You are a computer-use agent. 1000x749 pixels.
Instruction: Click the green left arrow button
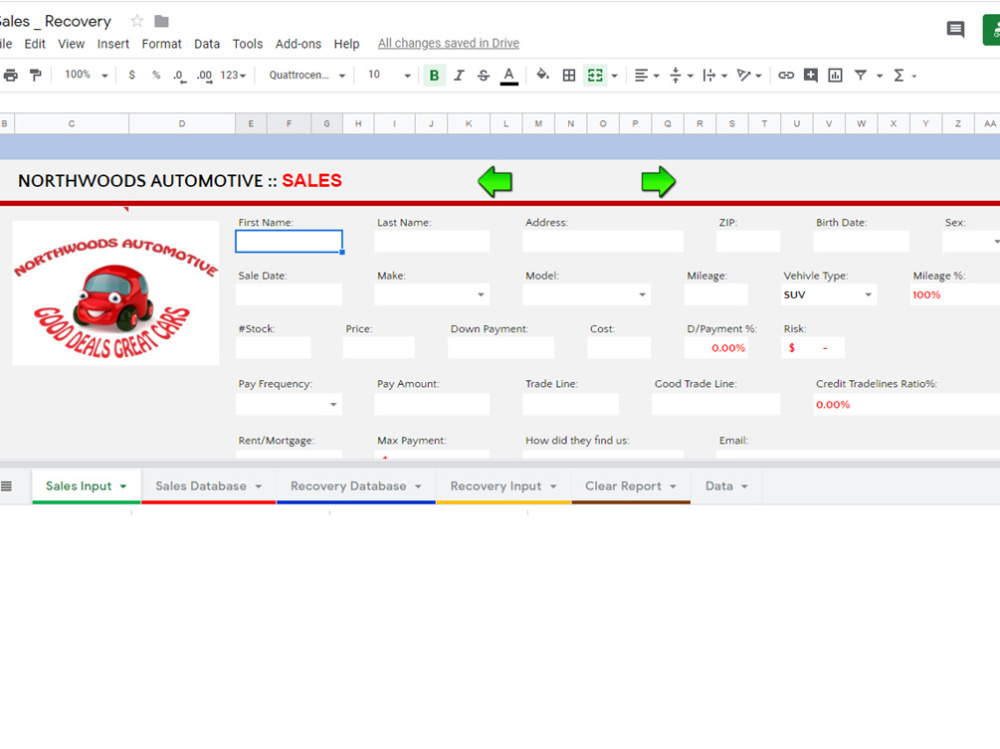click(495, 182)
